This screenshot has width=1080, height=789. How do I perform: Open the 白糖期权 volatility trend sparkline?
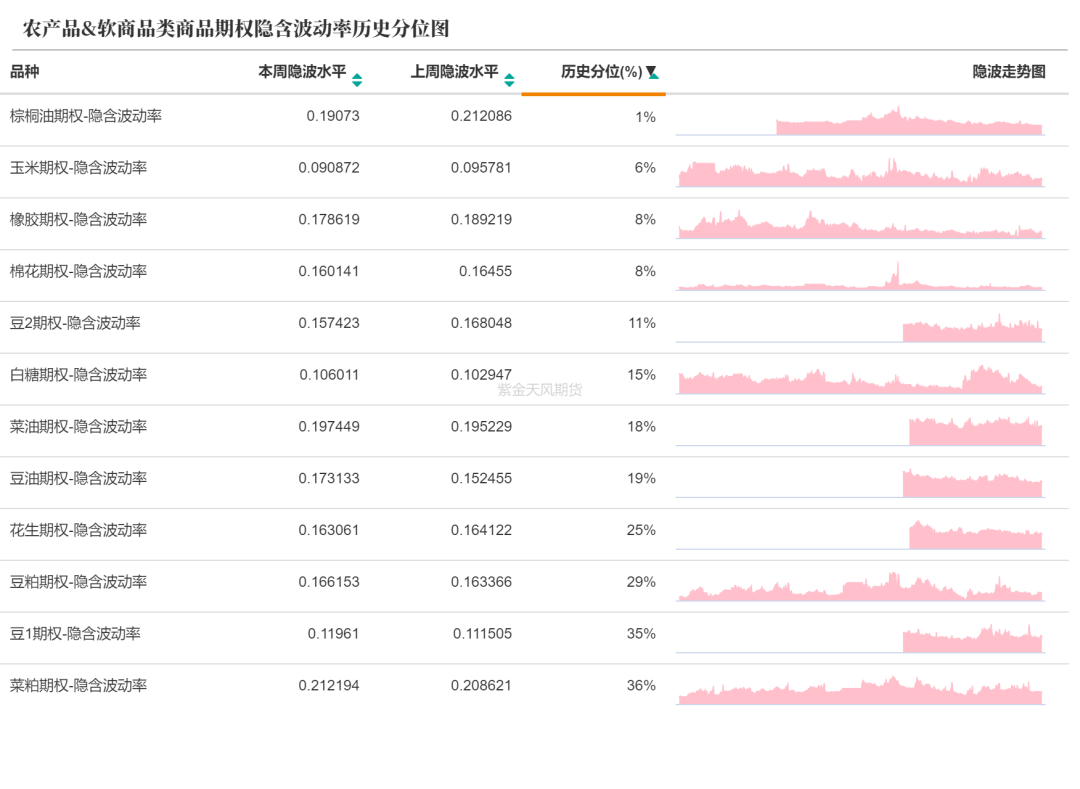tap(860, 379)
